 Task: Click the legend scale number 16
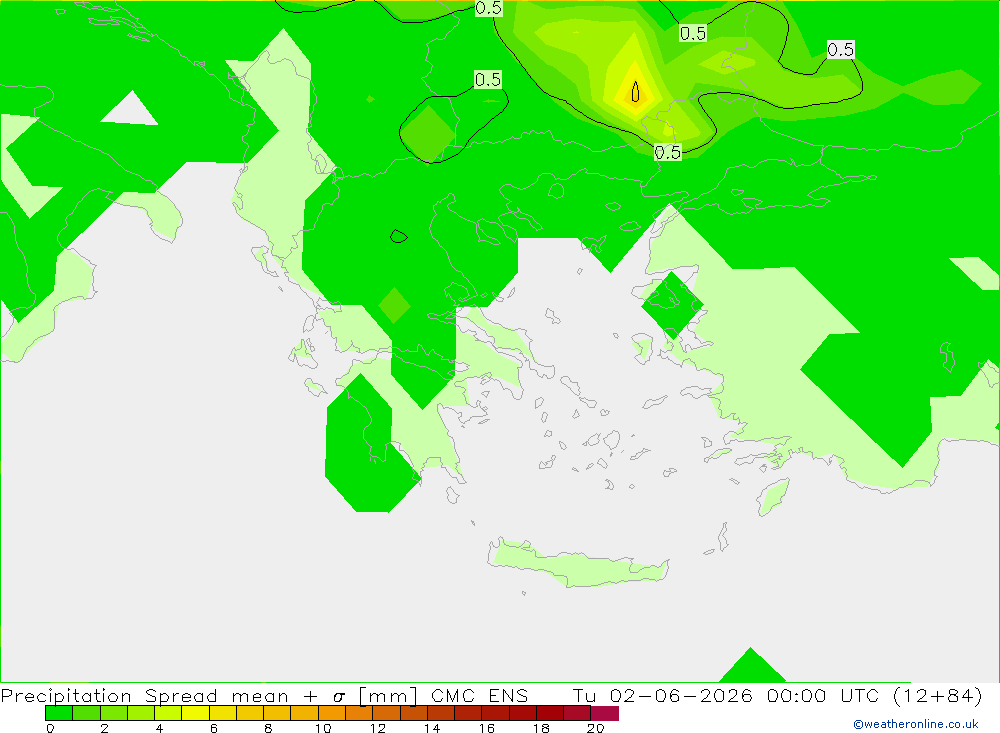487,728
